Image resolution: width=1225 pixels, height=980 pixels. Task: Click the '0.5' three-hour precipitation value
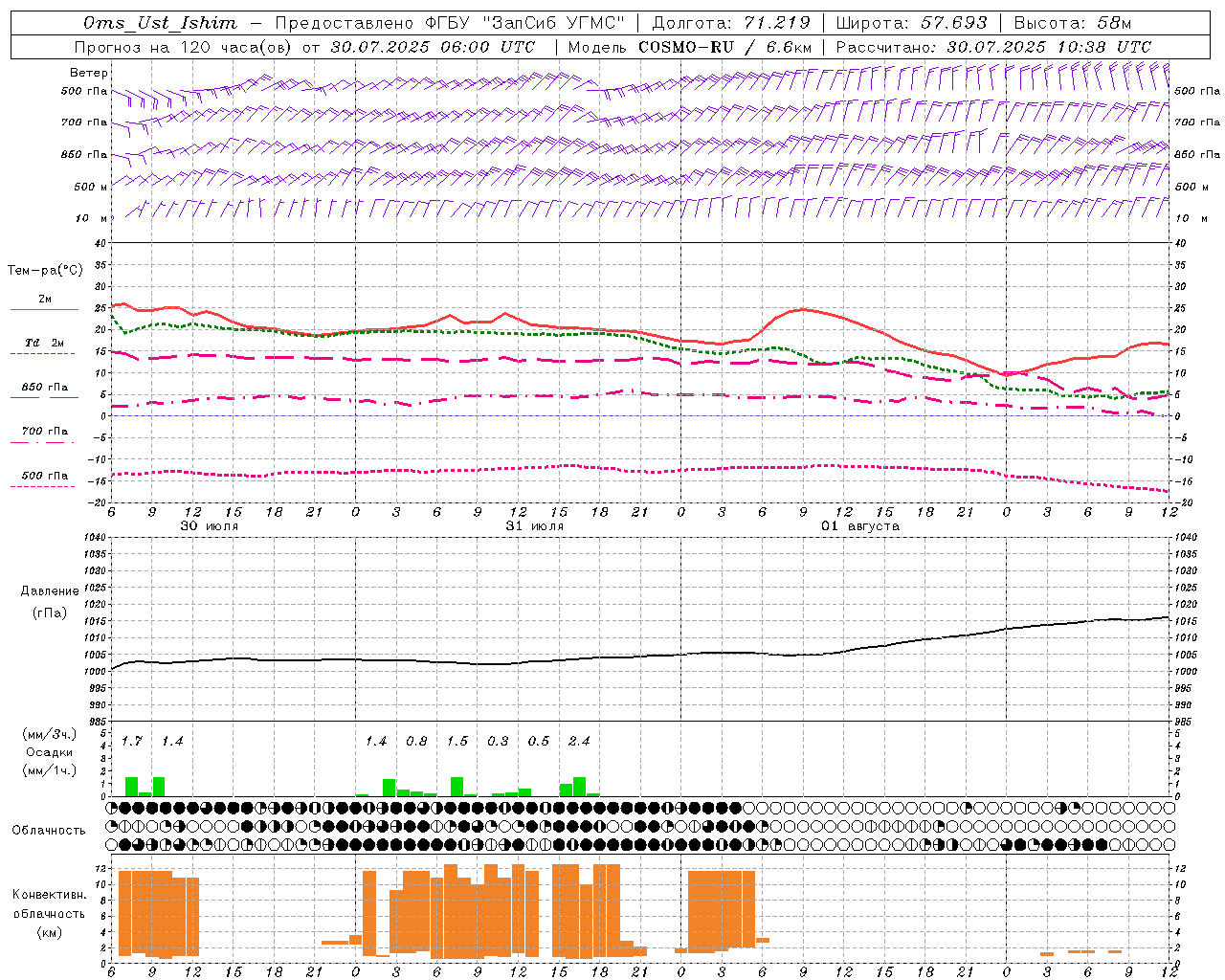tap(539, 741)
